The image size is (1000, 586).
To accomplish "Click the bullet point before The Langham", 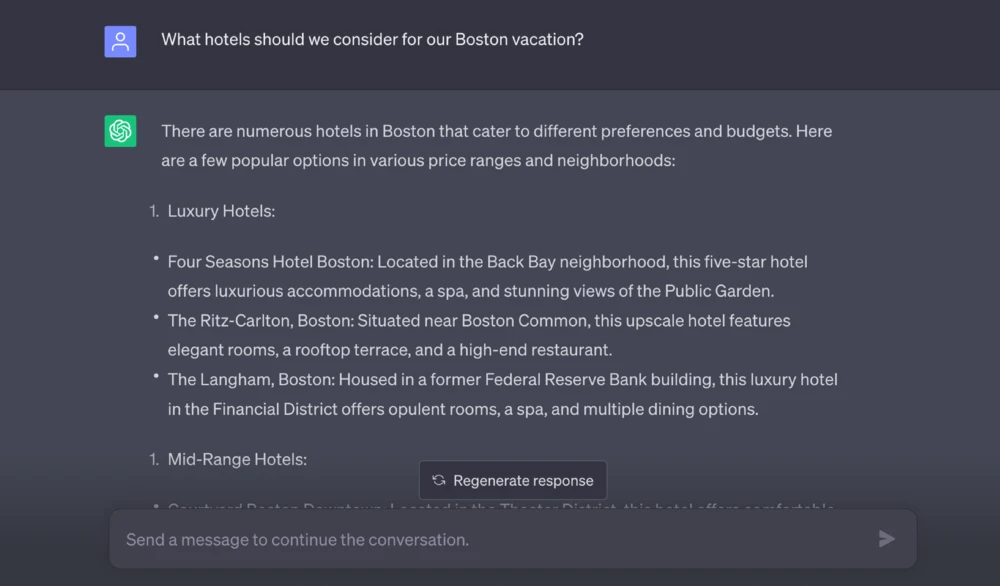I will (156, 377).
